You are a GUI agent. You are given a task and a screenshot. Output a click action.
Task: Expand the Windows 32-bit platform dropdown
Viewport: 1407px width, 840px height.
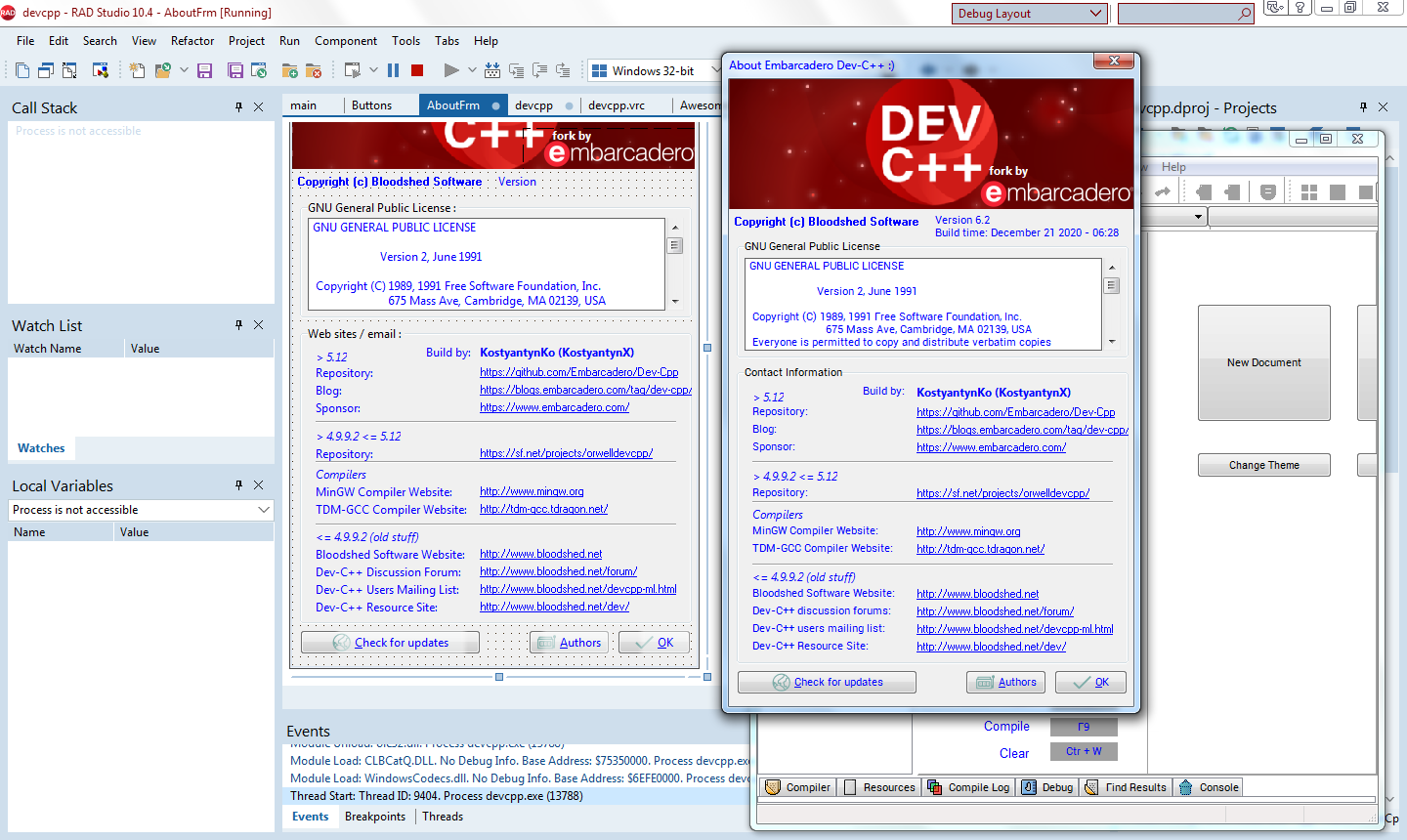tap(714, 70)
